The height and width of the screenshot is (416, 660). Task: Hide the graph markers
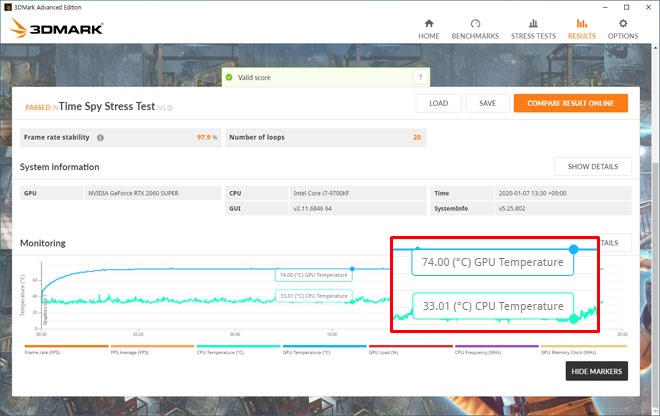[x=596, y=372]
